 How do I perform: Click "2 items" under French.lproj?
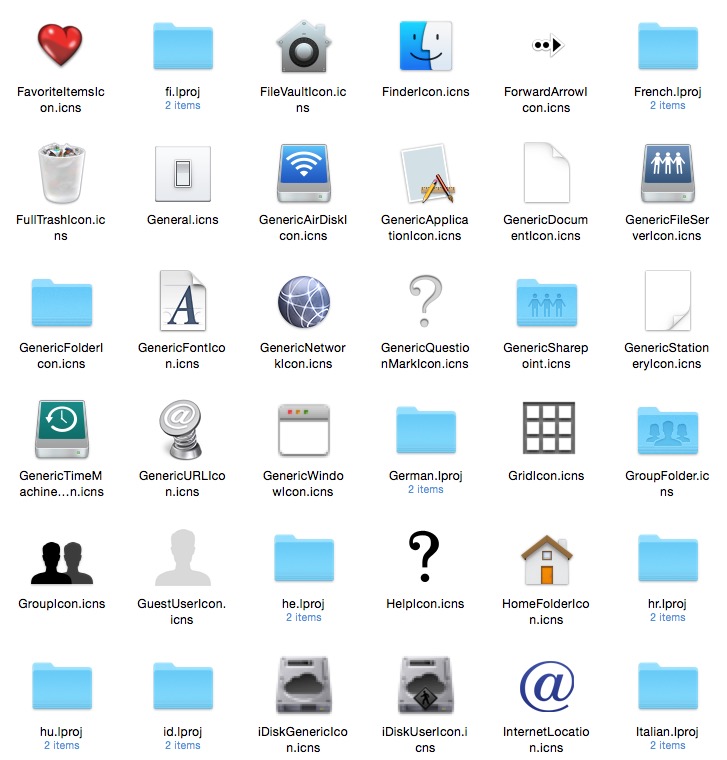(x=667, y=105)
